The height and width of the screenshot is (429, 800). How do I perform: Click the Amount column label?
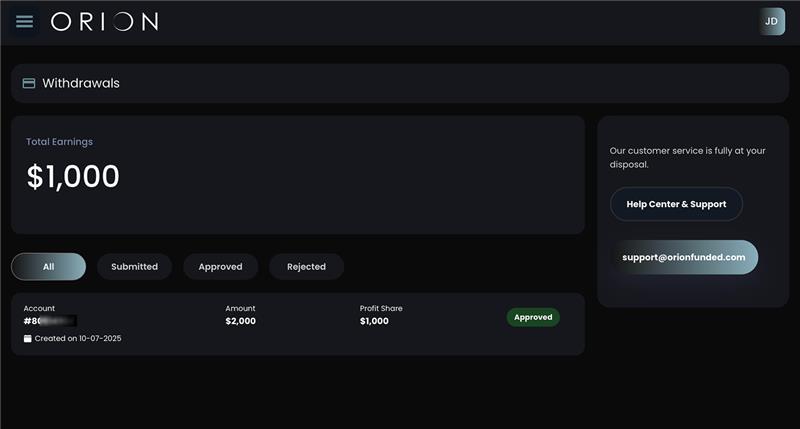240,308
